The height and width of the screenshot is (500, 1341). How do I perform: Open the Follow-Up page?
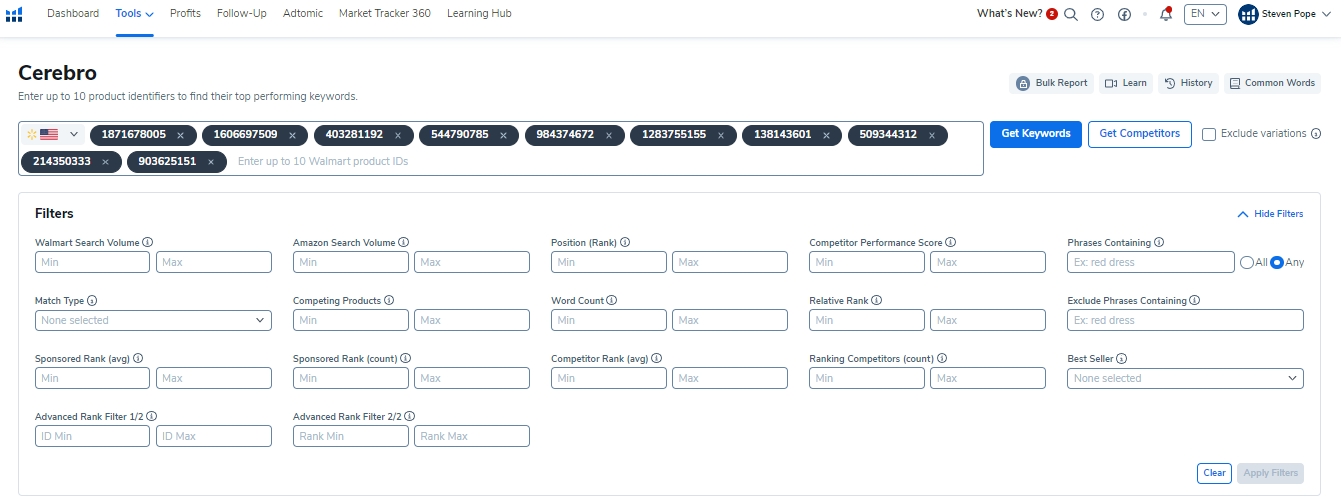[240, 14]
